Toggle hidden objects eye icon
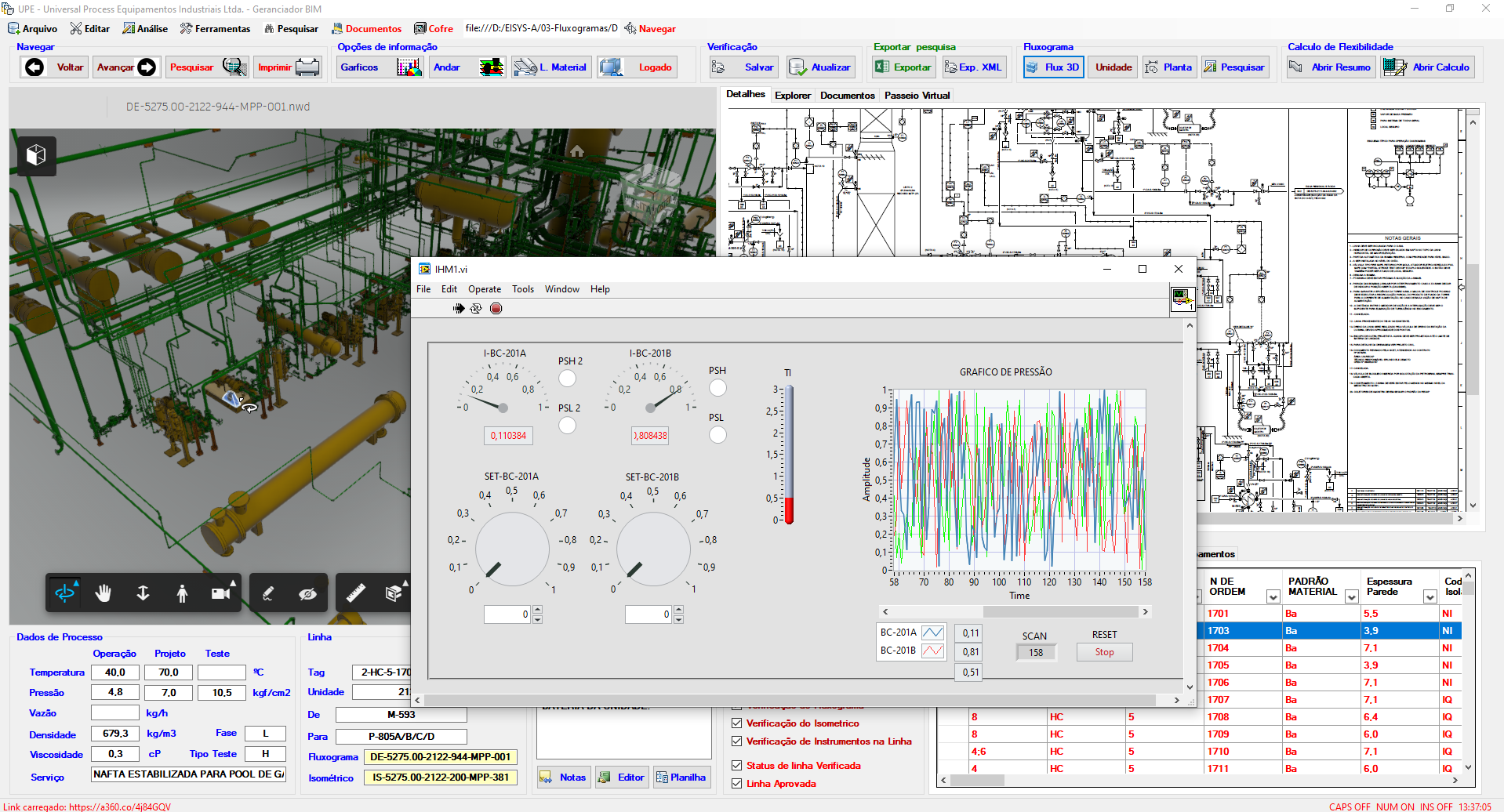1504x812 pixels. pos(307,593)
